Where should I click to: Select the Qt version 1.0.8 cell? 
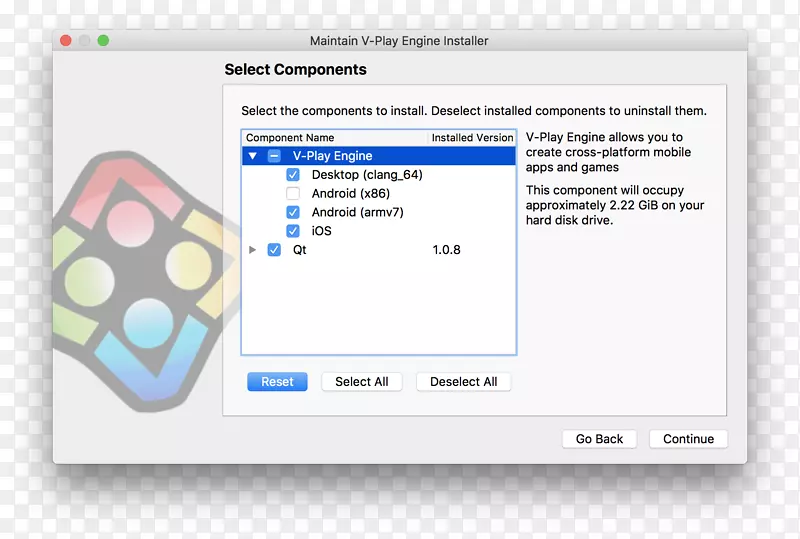[446, 250]
